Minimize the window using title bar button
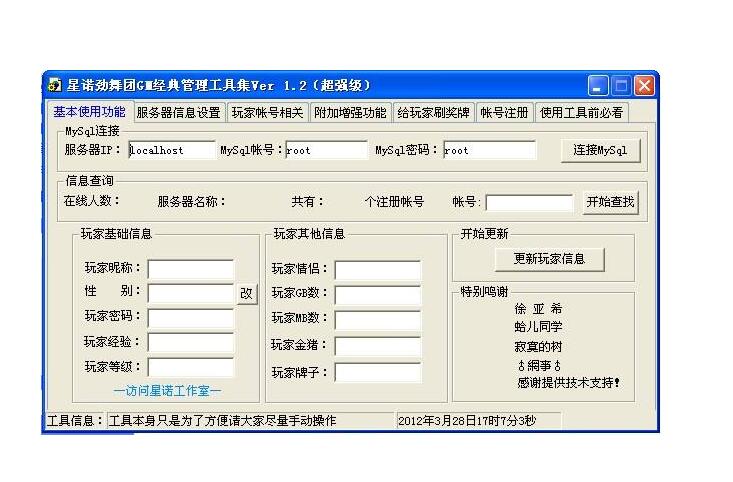 598,86
